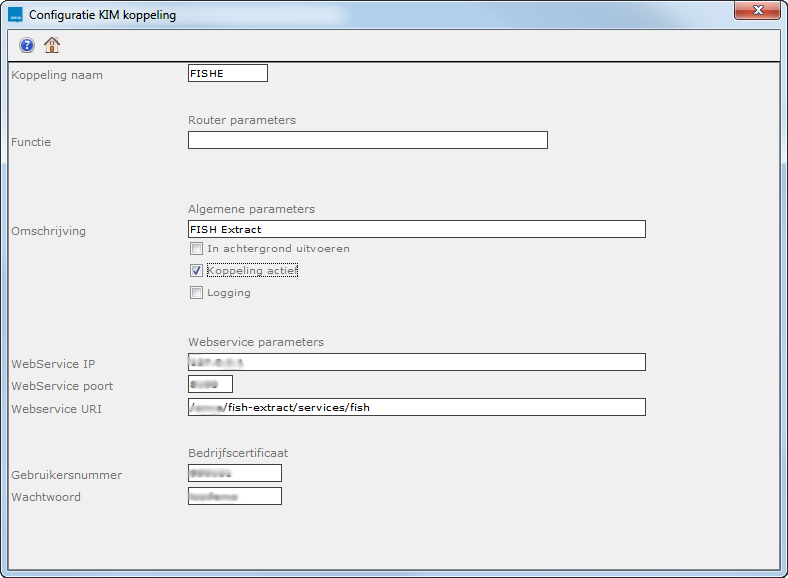Click the Webservice parameters section heading
This screenshot has height=578, width=788.
(x=256, y=342)
